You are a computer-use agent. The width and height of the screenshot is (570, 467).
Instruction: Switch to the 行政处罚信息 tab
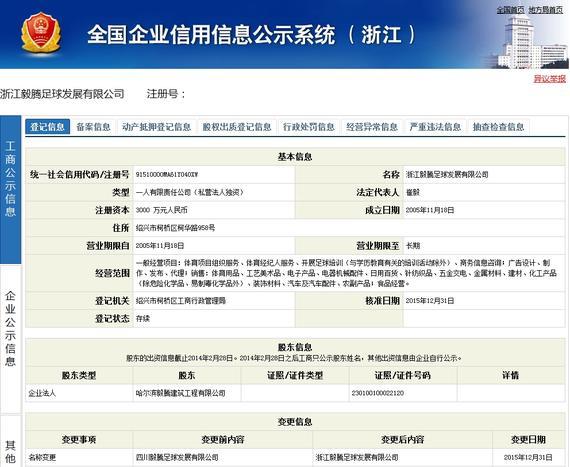click(309, 127)
